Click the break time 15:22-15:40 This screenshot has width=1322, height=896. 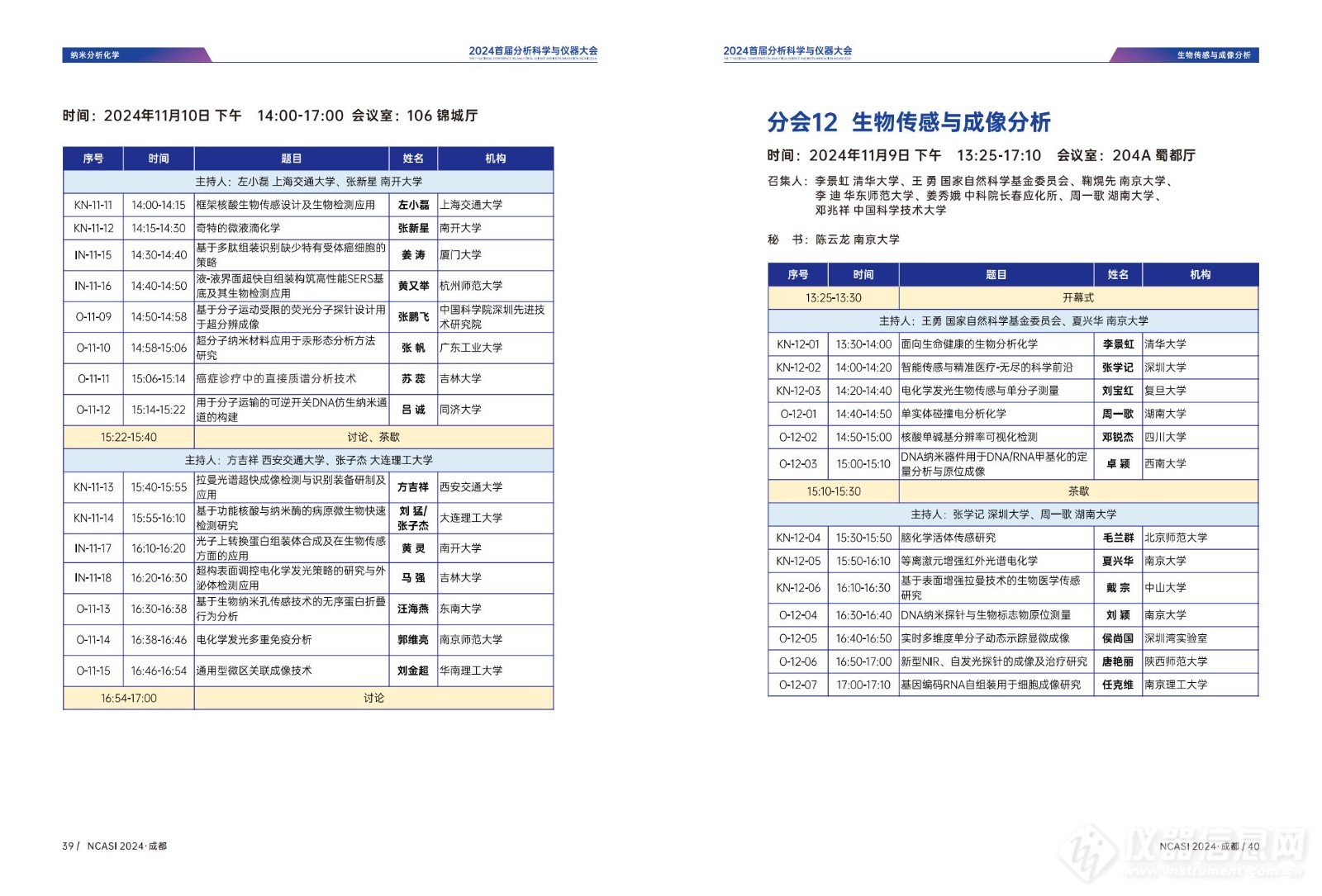pos(129,438)
